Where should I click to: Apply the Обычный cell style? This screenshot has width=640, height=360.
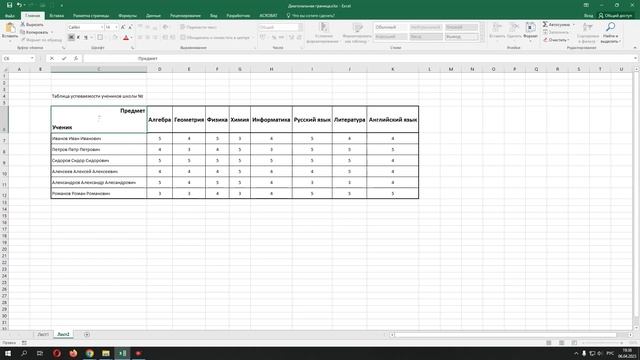[x=390, y=27]
